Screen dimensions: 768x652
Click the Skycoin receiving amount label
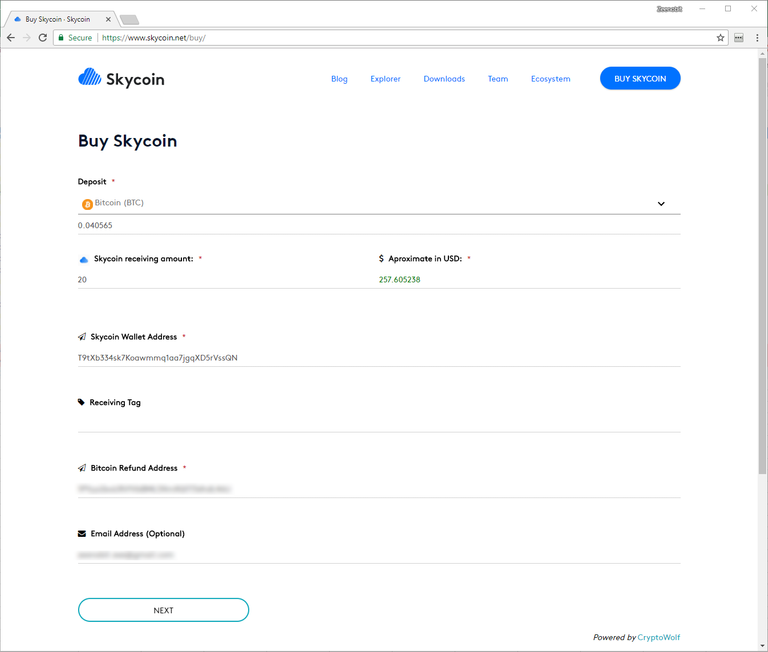[x=144, y=259]
